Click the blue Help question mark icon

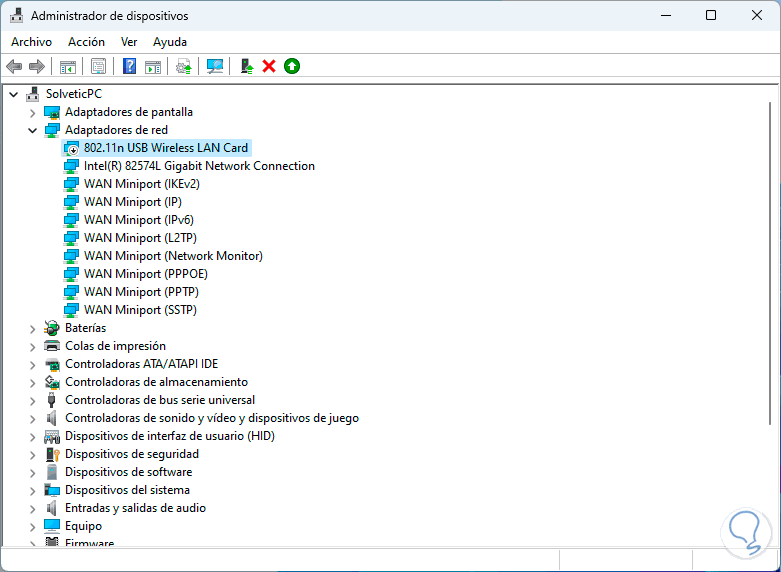point(129,66)
